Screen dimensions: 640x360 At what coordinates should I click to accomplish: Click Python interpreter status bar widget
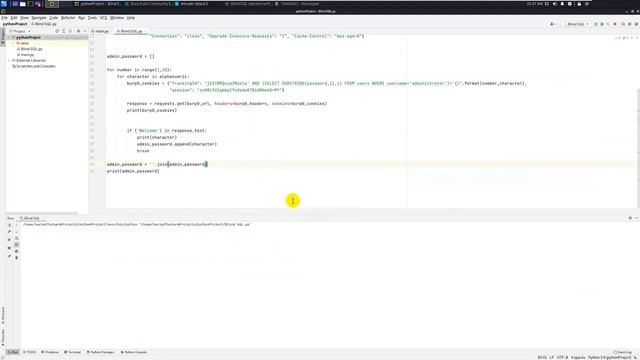[x=610, y=358]
